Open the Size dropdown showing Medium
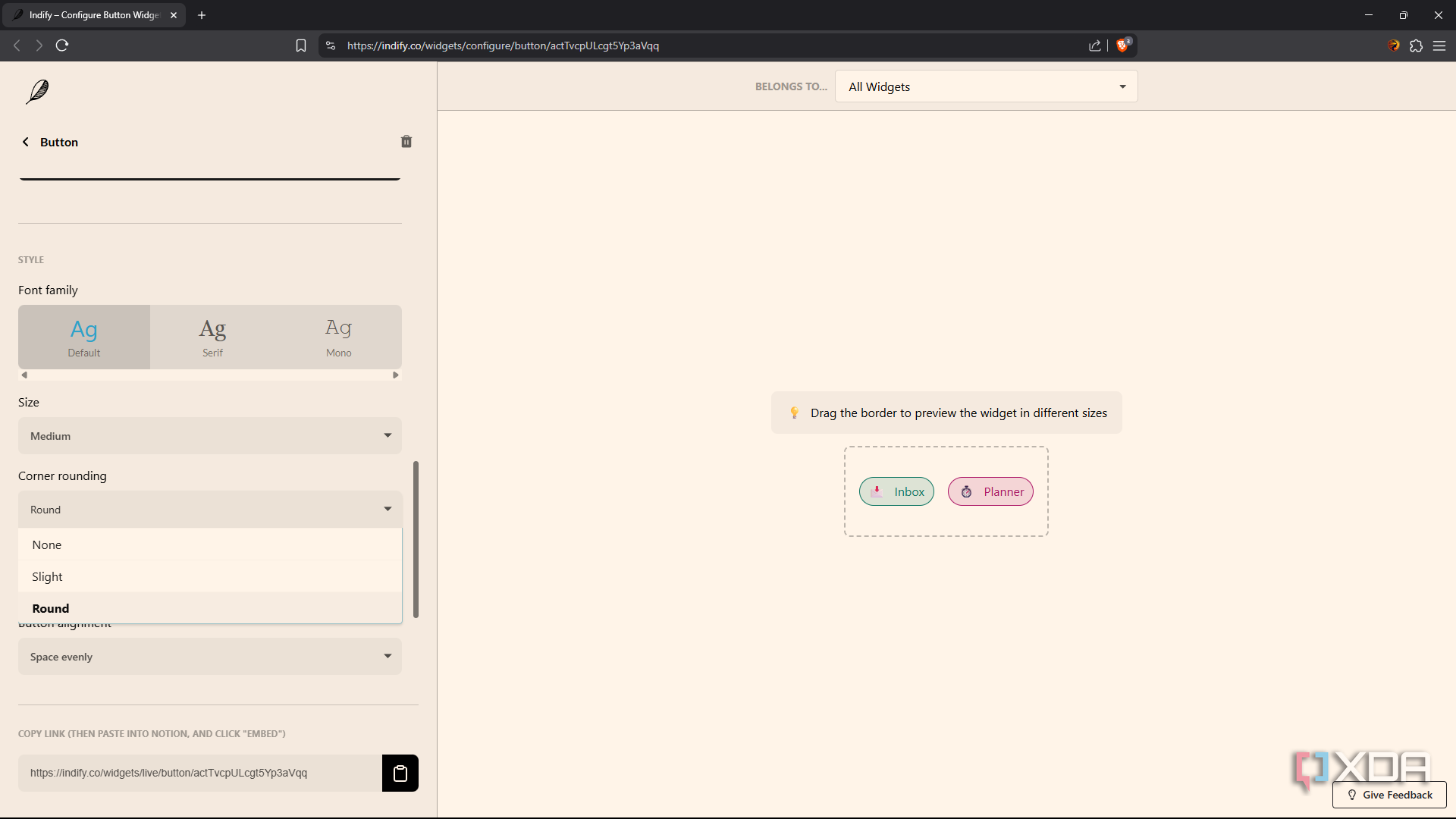The height and width of the screenshot is (819, 1456). pyautogui.click(x=210, y=436)
